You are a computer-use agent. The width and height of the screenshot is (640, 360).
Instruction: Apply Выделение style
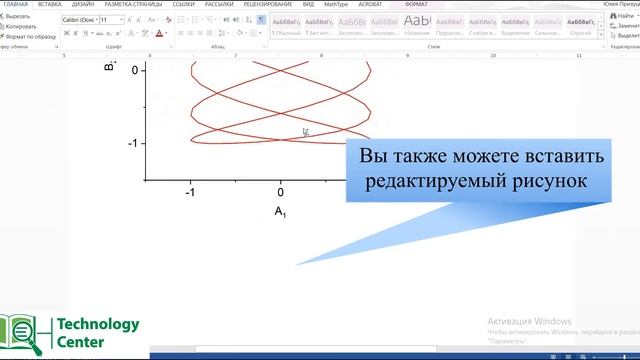coord(515,26)
